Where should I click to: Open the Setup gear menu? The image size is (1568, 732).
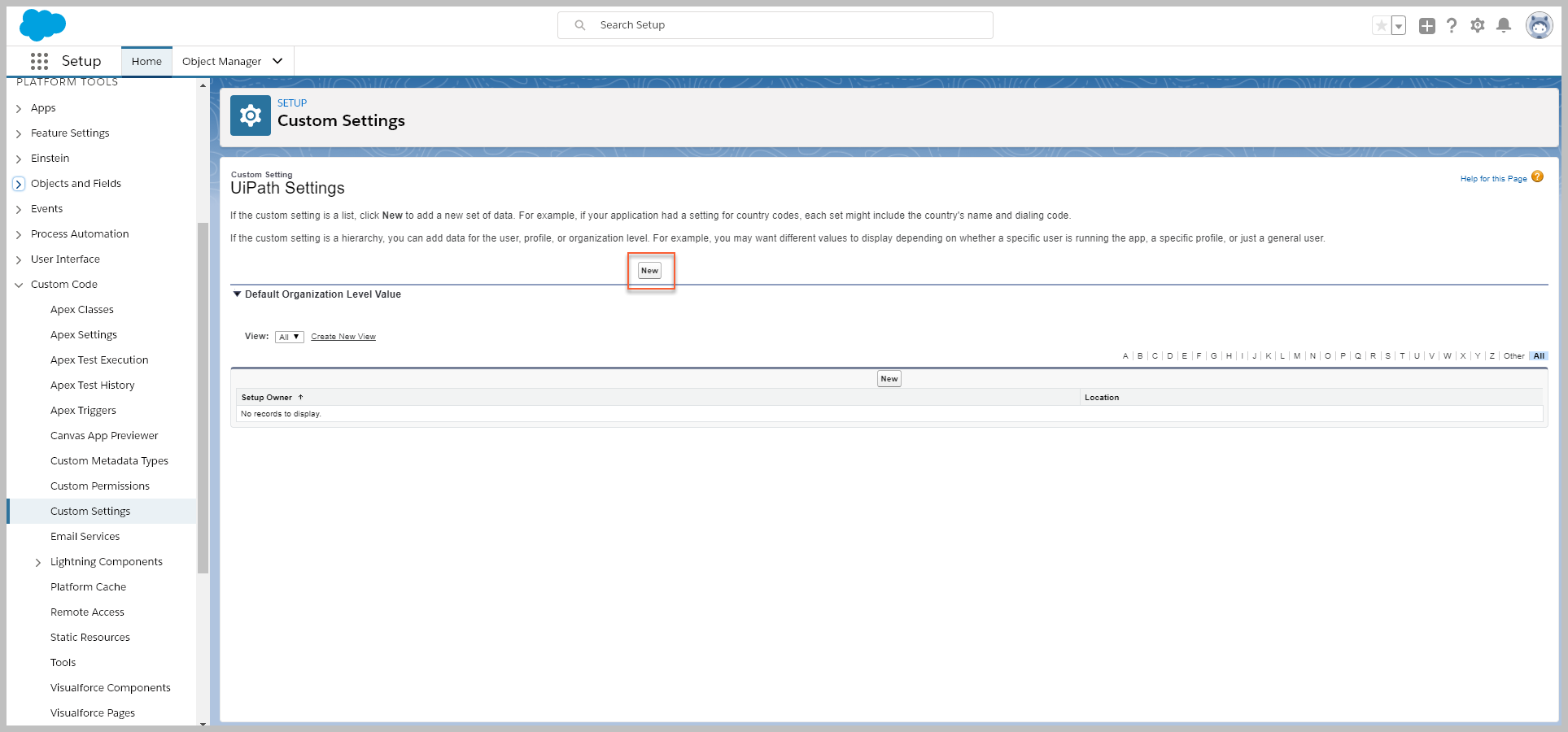point(1478,26)
